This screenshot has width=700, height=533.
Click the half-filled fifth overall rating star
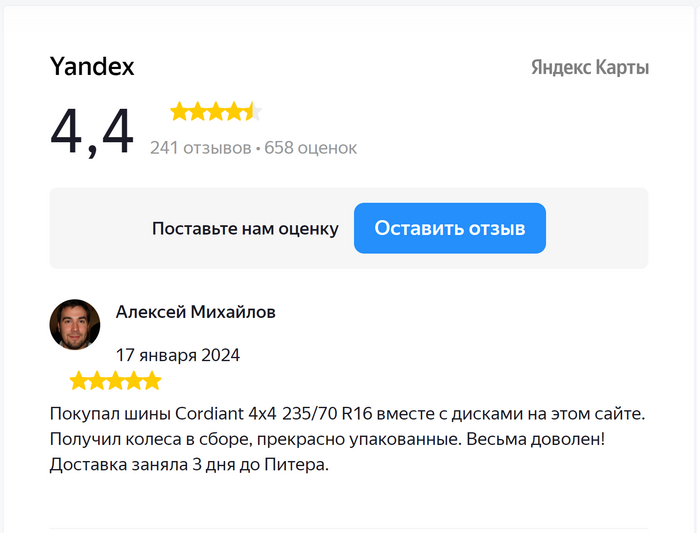click(253, 111)
